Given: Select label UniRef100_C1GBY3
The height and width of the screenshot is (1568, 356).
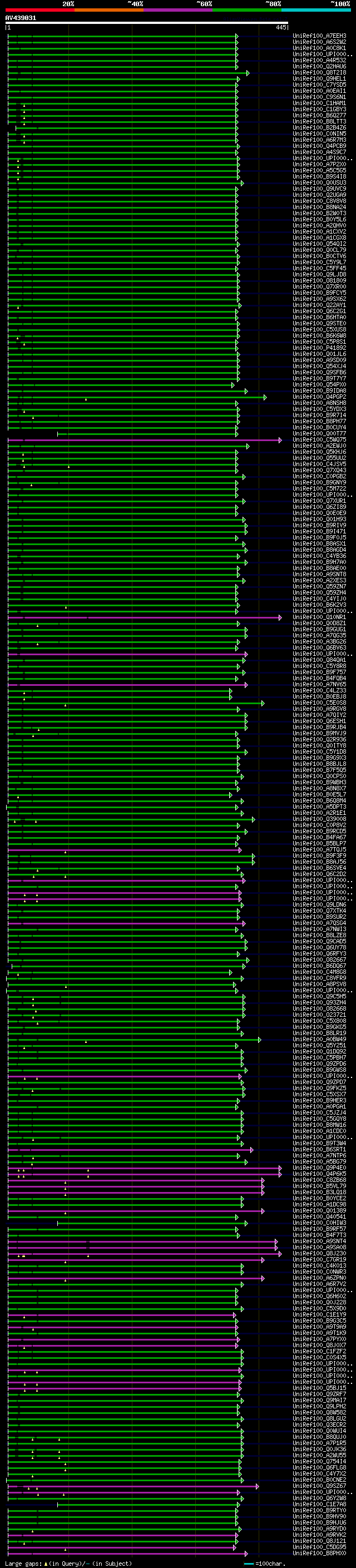Looking at the screenshot, I should coord(319,109).
